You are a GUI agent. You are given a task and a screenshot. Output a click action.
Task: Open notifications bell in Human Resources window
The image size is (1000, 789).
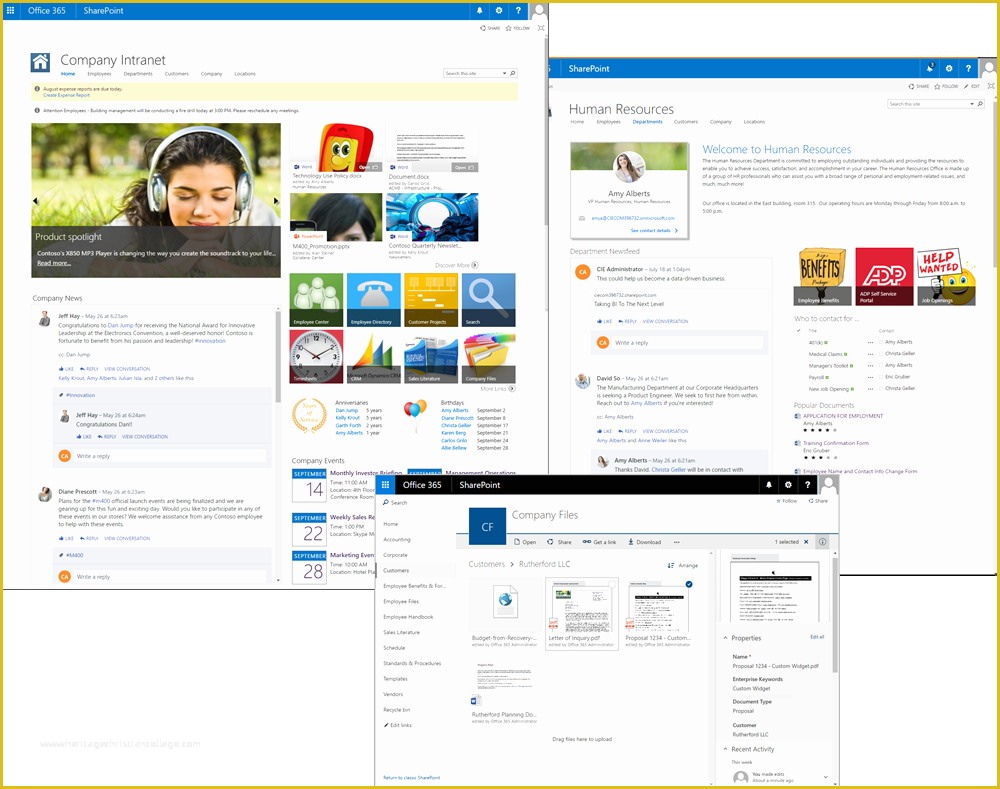click(930, 68)
